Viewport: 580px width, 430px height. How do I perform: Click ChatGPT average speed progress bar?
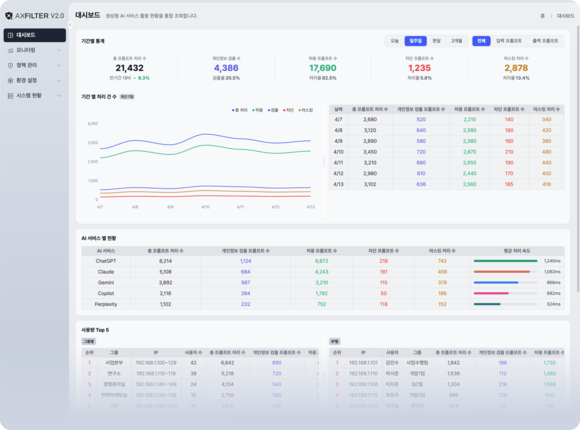(505, 261)
